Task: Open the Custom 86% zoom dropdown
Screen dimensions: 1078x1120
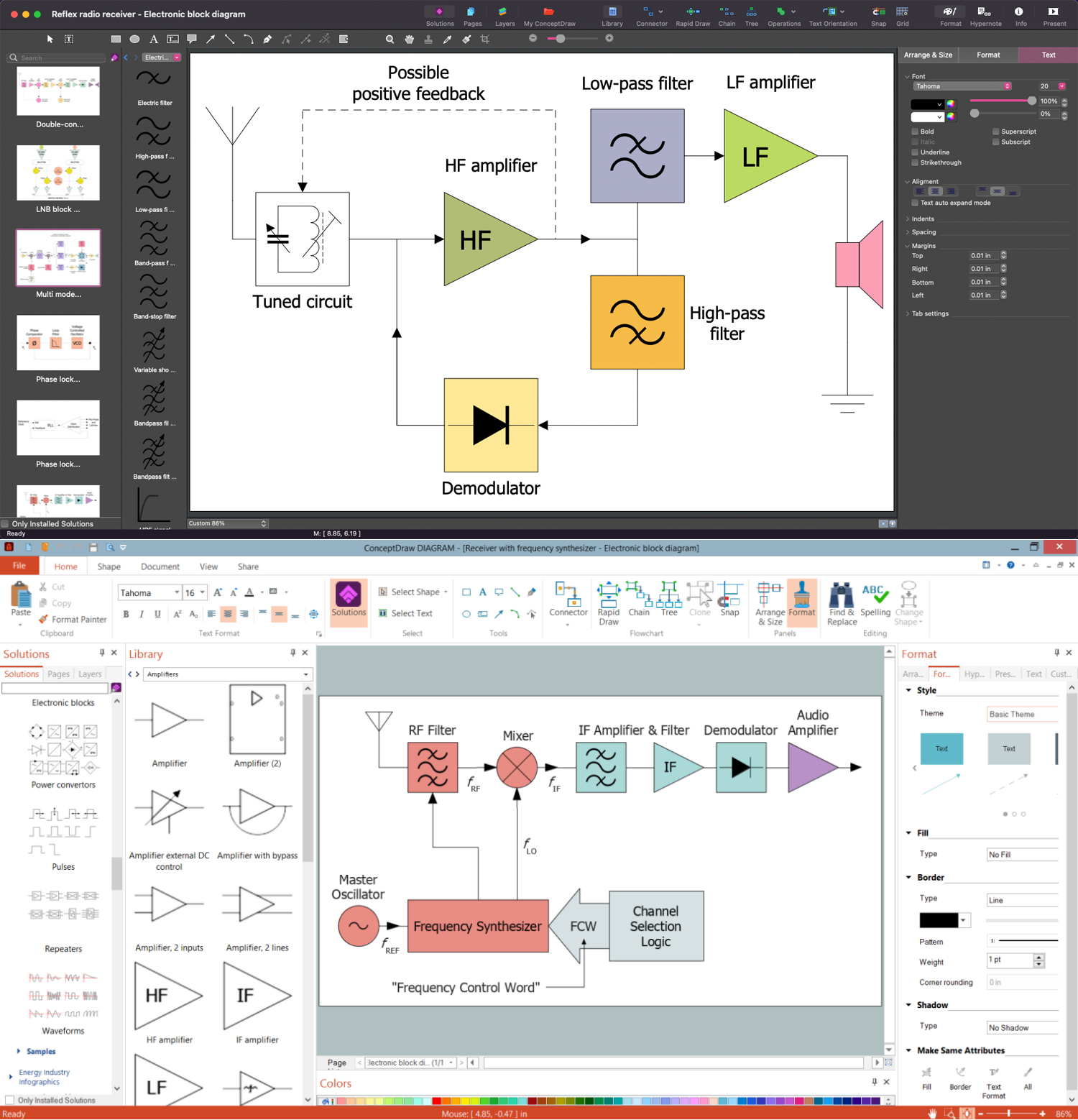Action: (228, 523)
